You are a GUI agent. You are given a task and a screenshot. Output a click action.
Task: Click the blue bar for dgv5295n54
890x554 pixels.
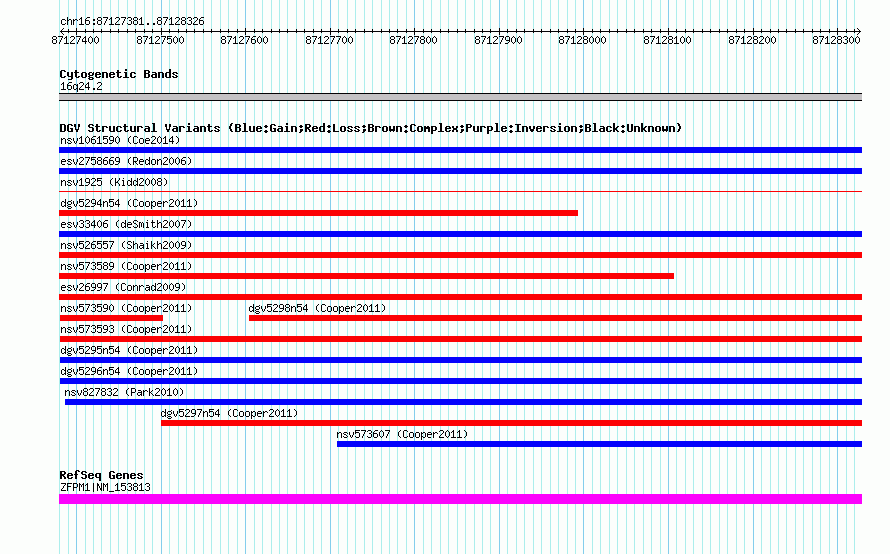pos(460,360)
